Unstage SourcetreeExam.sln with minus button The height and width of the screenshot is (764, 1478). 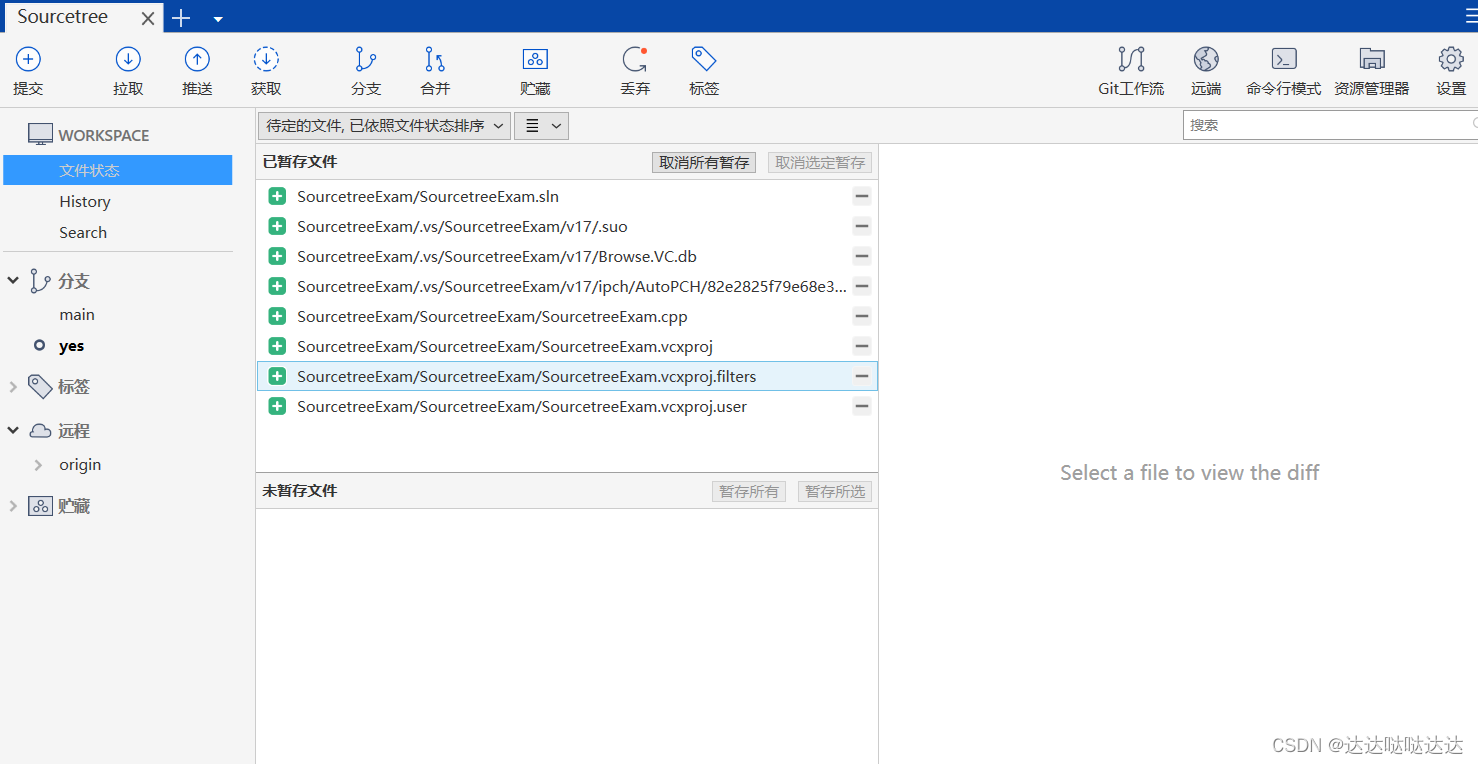point(861,196)
